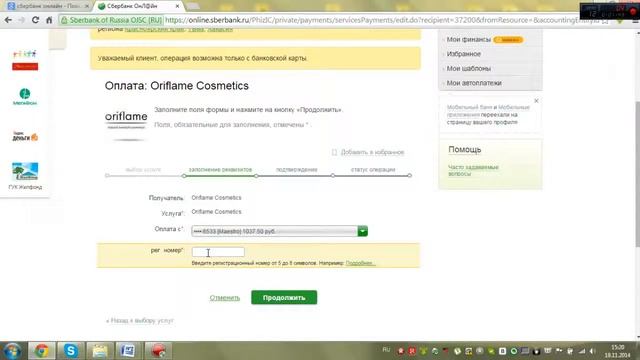This screenshot has width=640, height=360.
Task: Open Skype from the taskbar
Action: tap(71, 351)
